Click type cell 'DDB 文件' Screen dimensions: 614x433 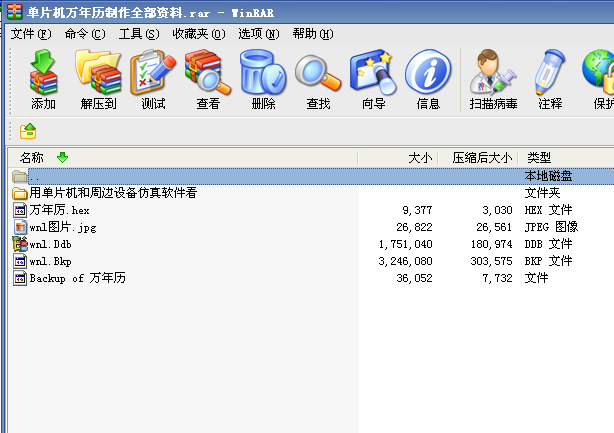[548, 244]
